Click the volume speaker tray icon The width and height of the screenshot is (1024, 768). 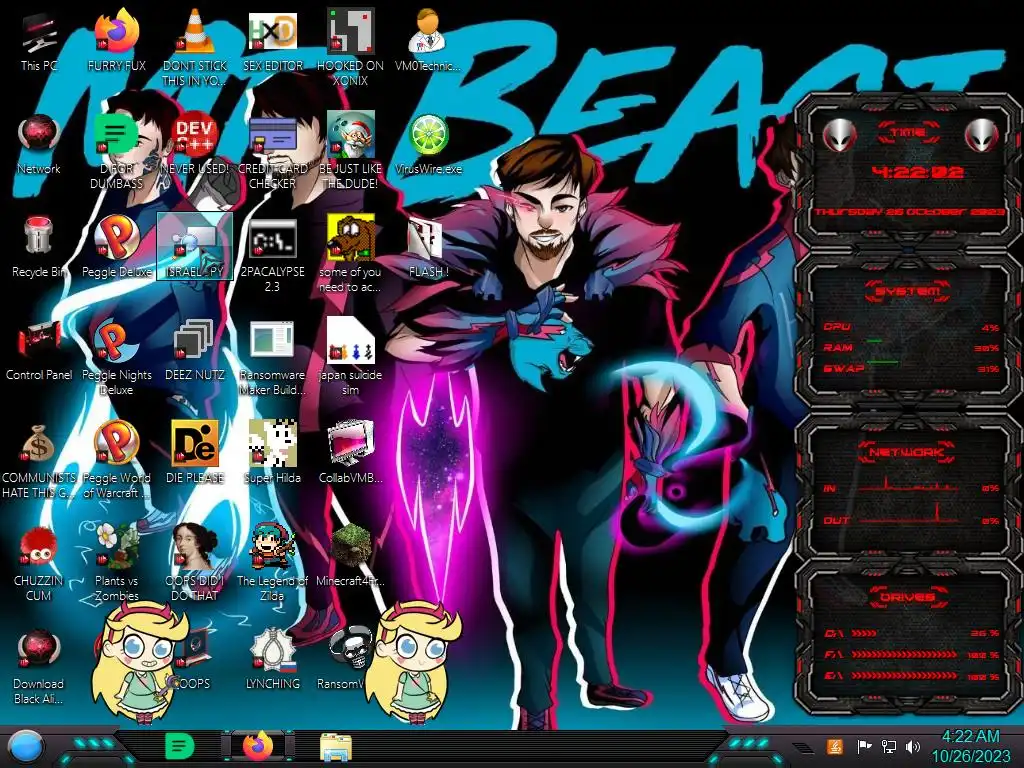pos(913,746)
